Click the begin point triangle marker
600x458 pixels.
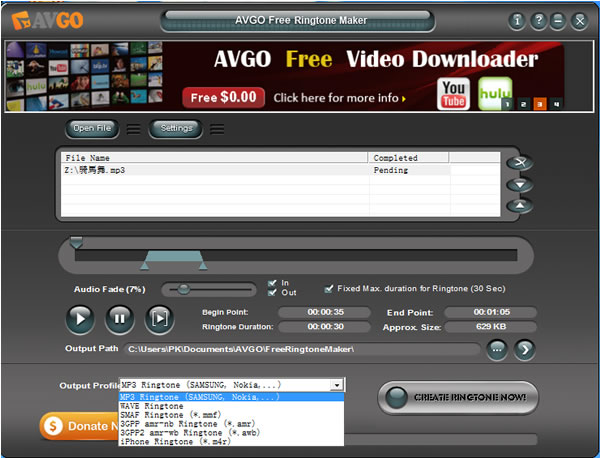click(145, 266)
